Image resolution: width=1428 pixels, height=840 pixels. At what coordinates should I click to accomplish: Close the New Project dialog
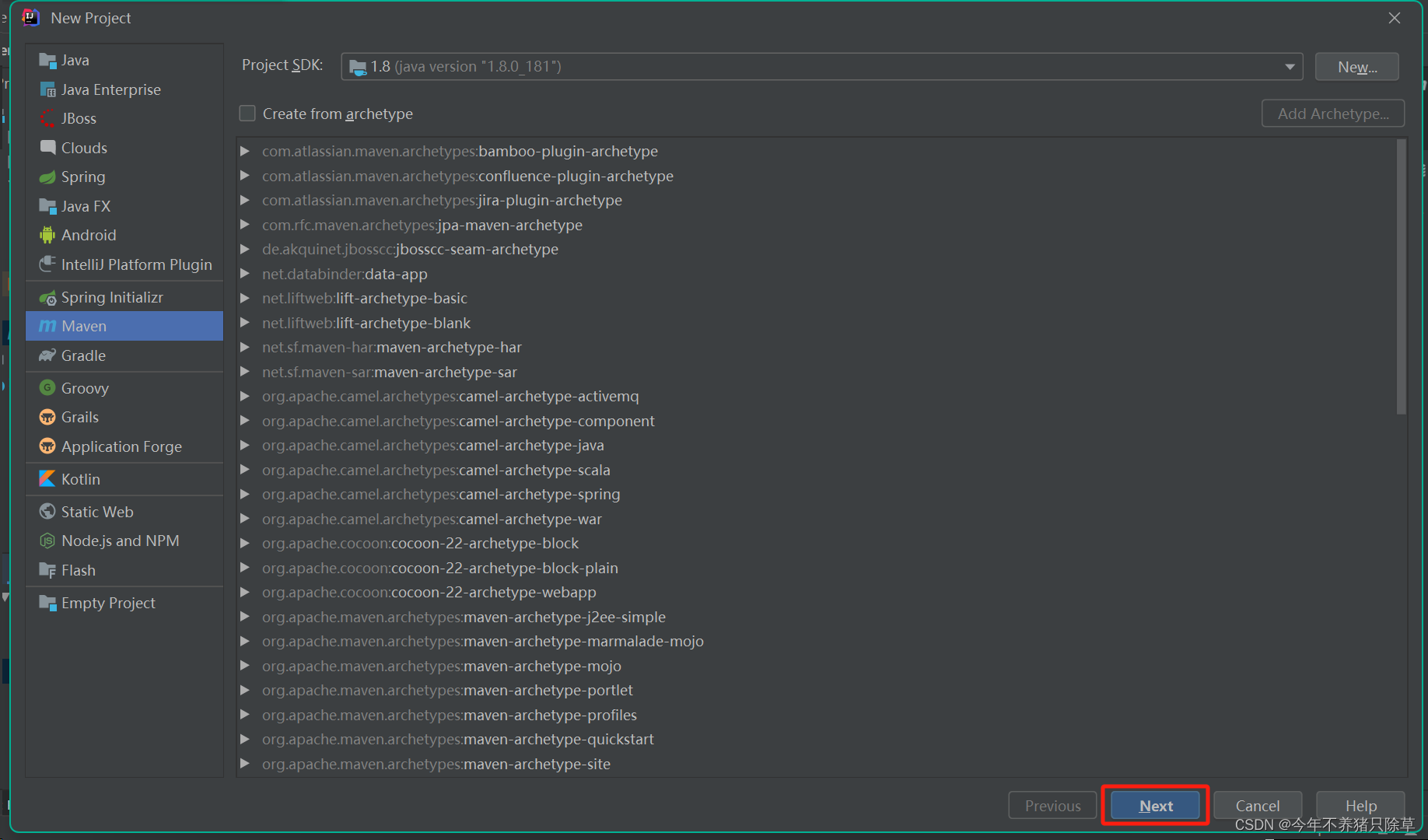click(x=1395, y=18)
